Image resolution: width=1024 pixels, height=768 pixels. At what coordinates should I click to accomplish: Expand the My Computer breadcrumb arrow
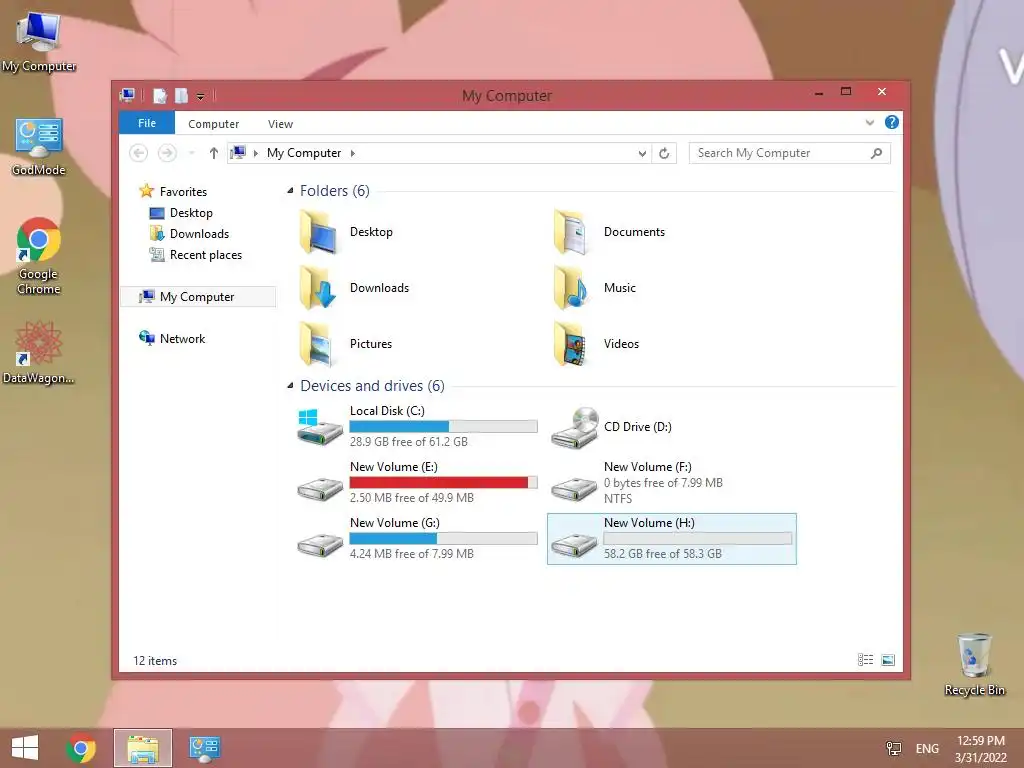pos(353,153)
